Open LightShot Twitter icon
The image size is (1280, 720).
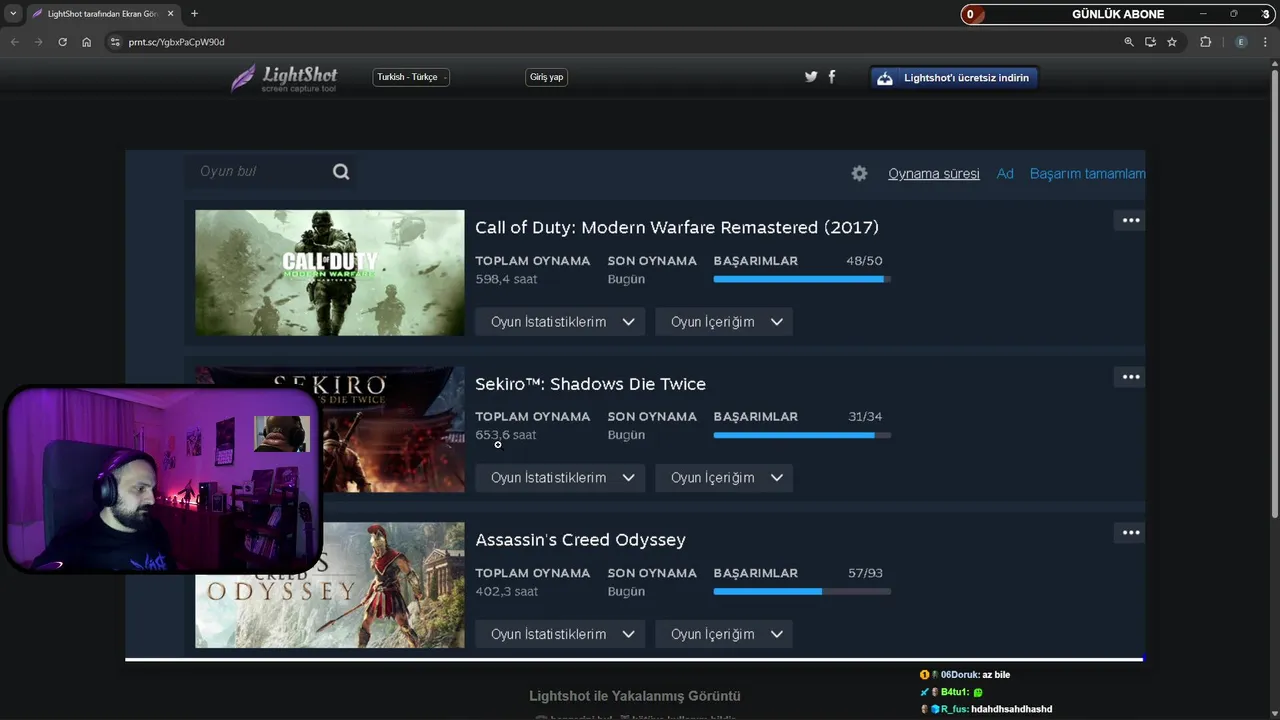click(811, 76)
